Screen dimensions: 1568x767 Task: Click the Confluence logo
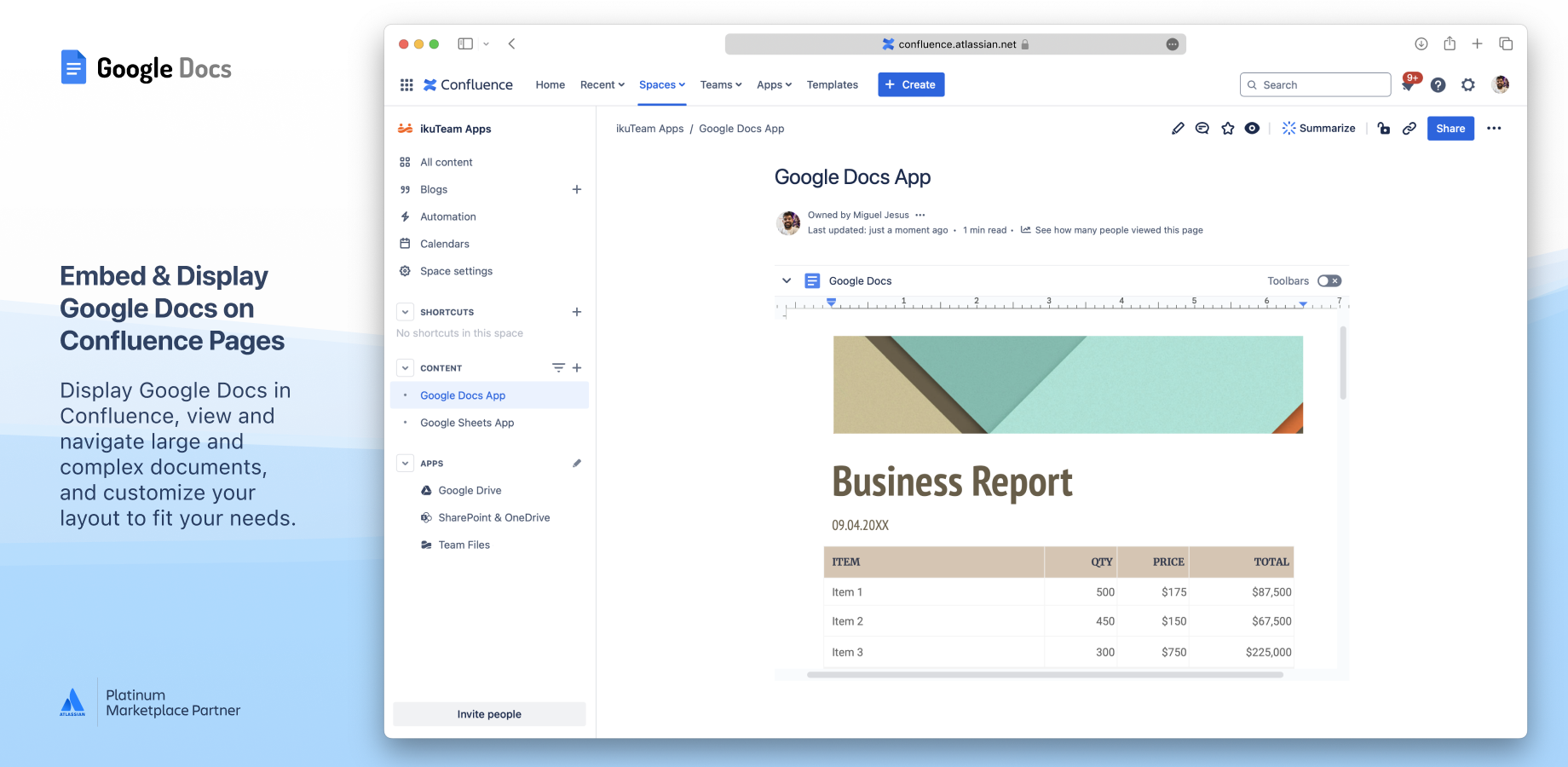click(468, 84)
